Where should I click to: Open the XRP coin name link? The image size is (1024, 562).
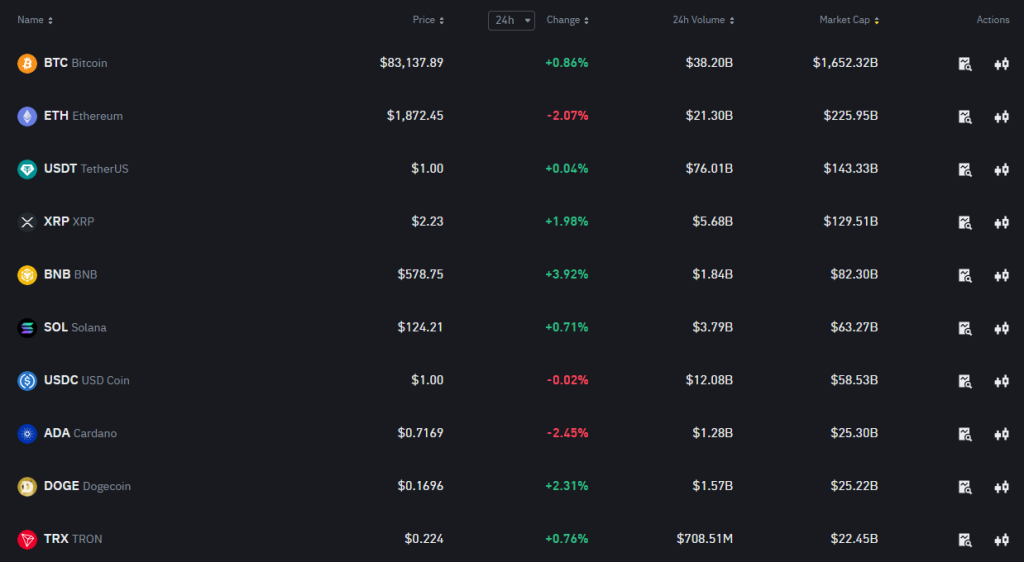(x=69, y=222)
